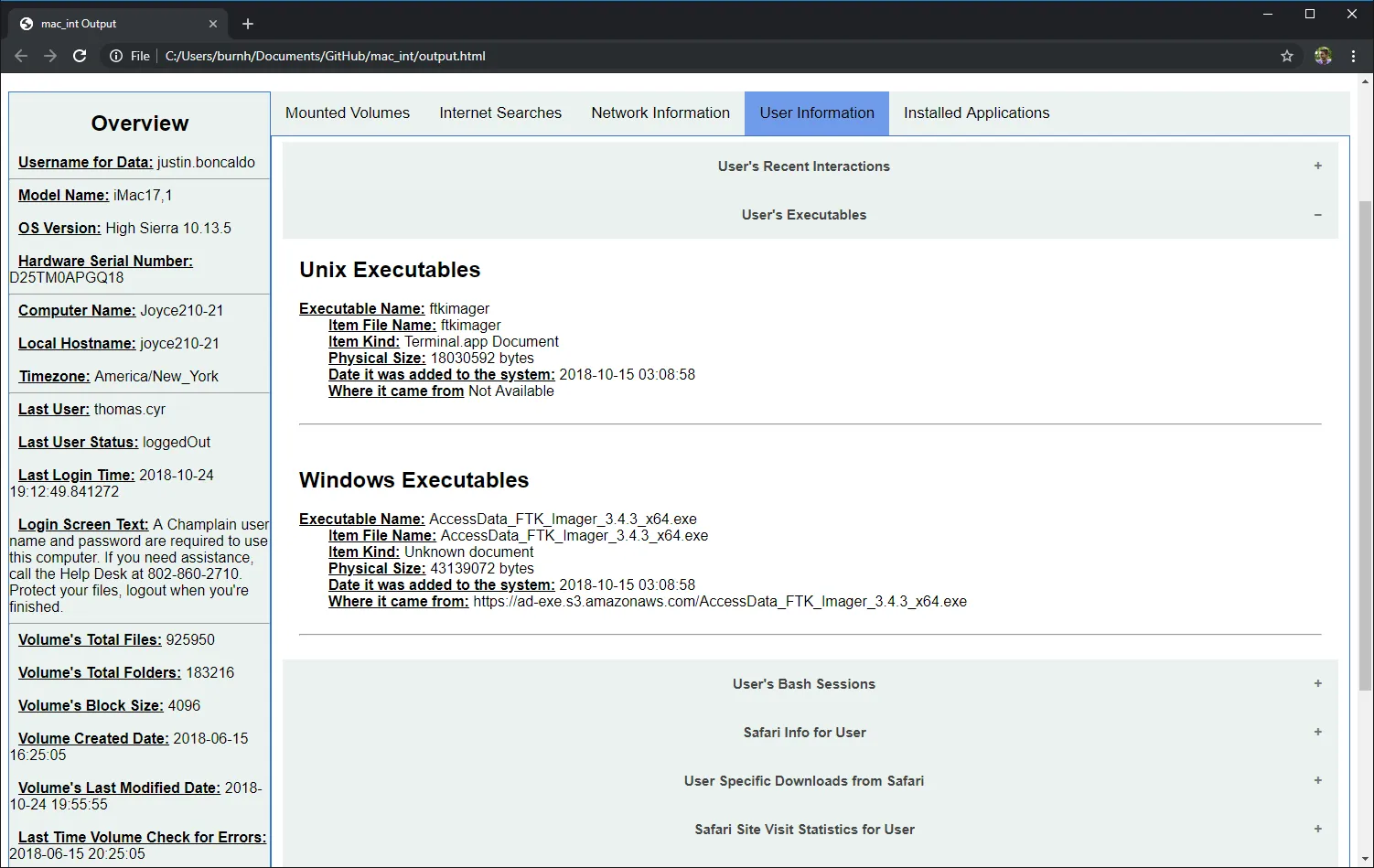Viewport: 1374px width, 868px height.
Task: Click serial number D25TM0APGQ18
Action: click(67, 278)
